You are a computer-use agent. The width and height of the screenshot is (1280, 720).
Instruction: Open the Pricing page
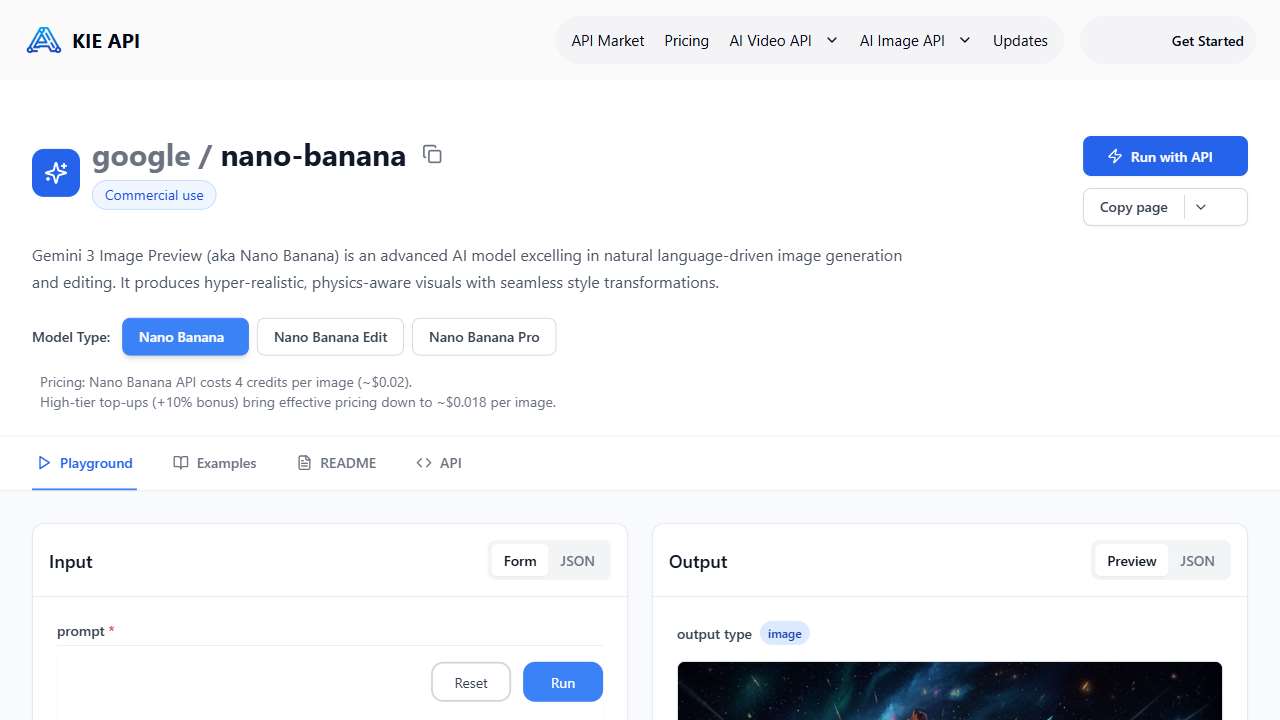click(686, 40)
